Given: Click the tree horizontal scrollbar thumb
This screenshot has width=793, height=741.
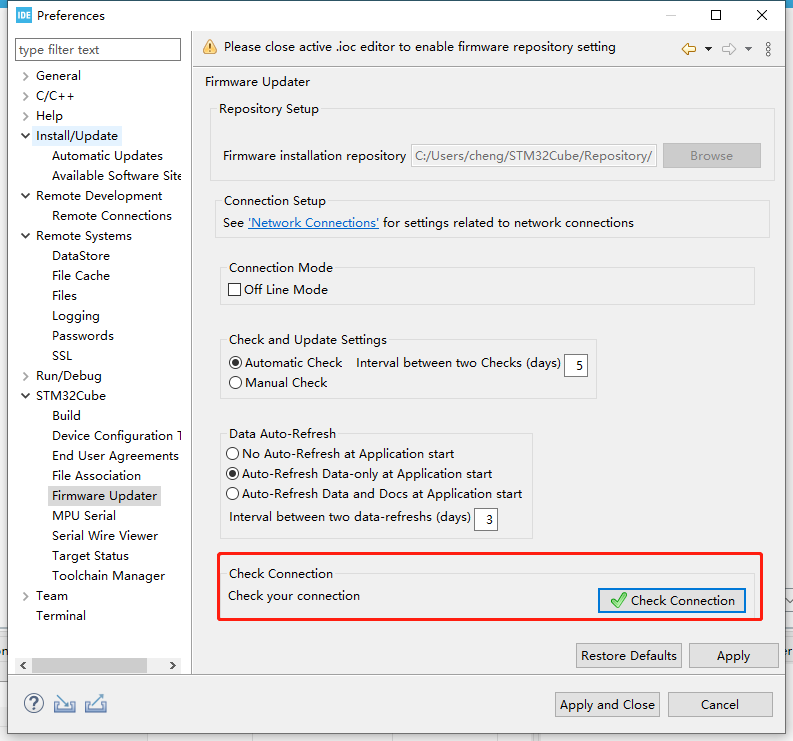Looking at the screenshot, I should coord(90,665).
